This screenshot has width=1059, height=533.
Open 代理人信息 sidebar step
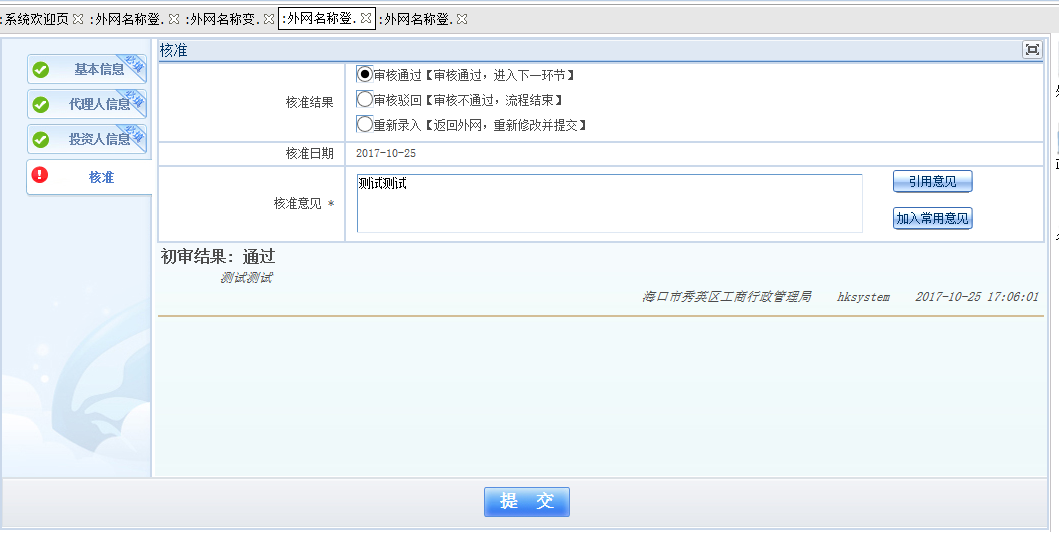87,104
